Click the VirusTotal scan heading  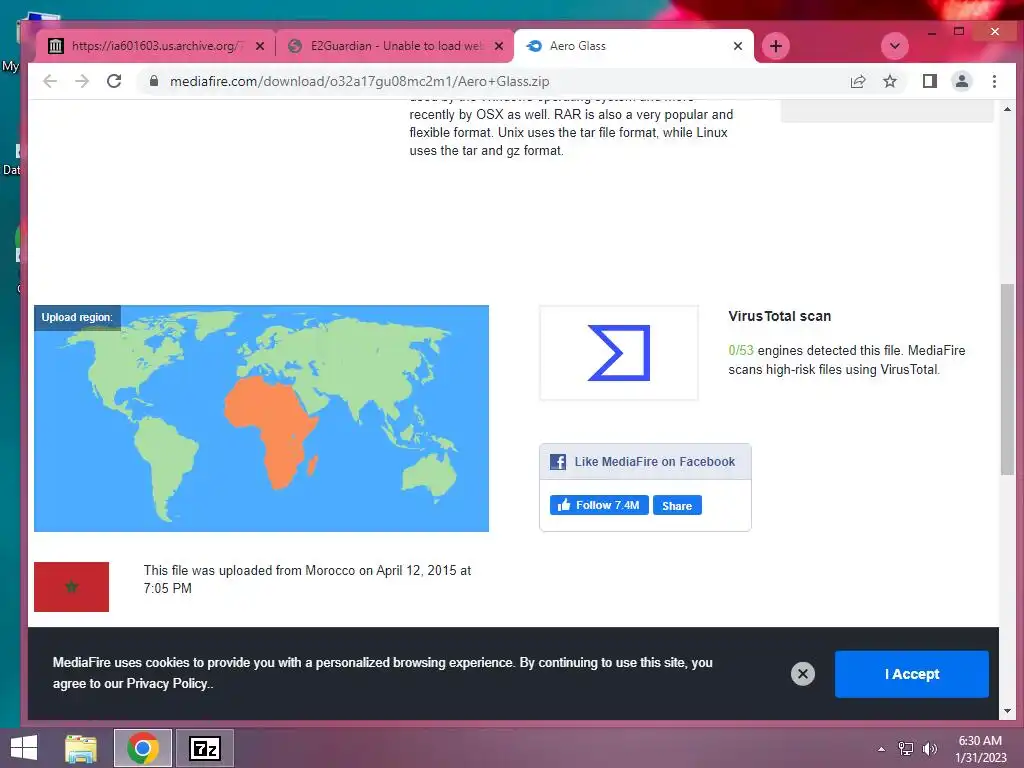[779, 316]
